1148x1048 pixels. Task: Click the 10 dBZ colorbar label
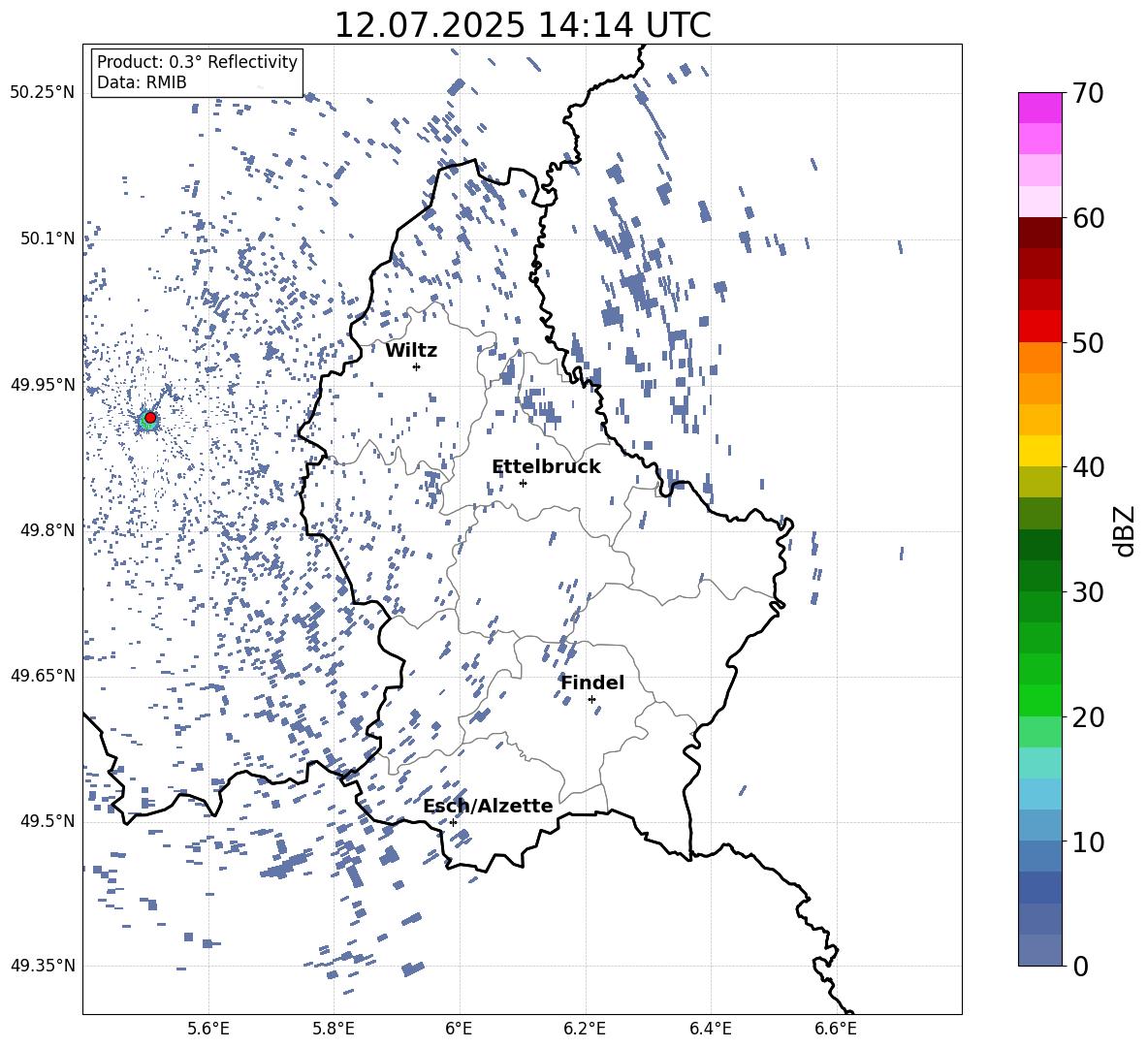pos(1088,842)
